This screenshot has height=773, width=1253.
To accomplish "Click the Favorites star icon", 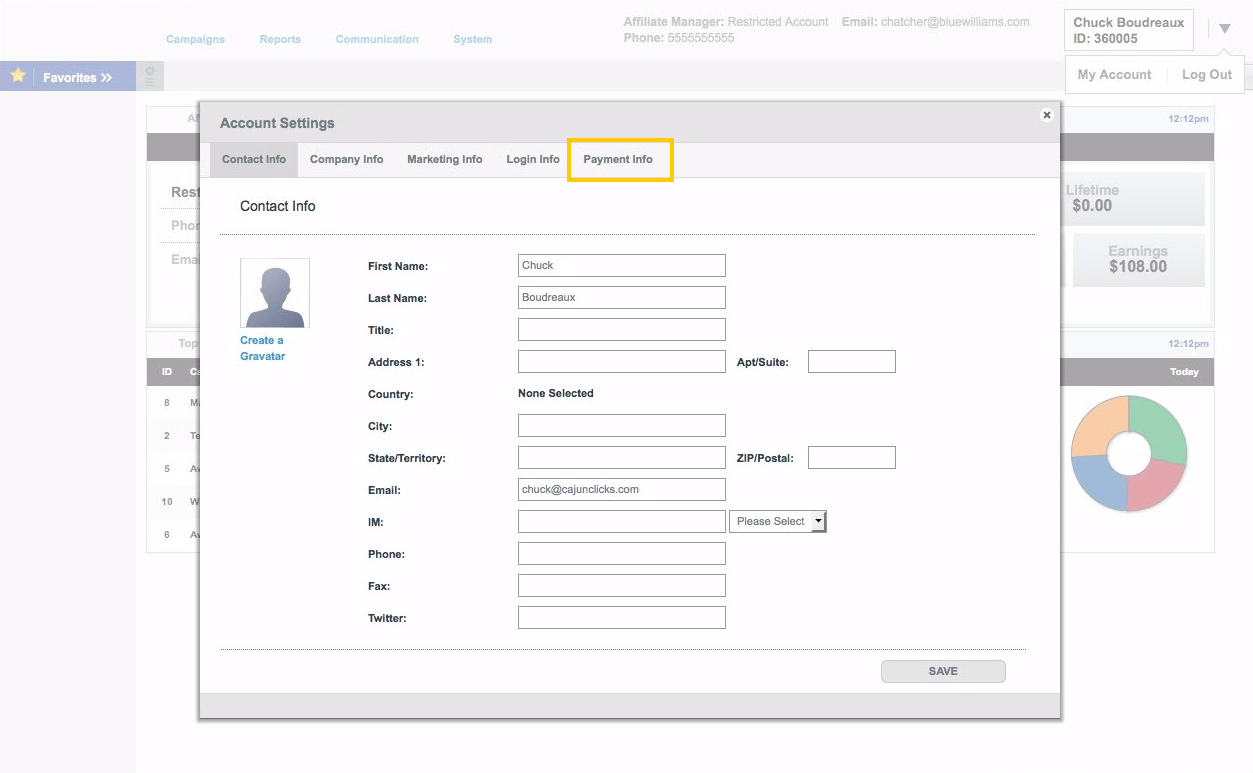I will click(17, 75).
